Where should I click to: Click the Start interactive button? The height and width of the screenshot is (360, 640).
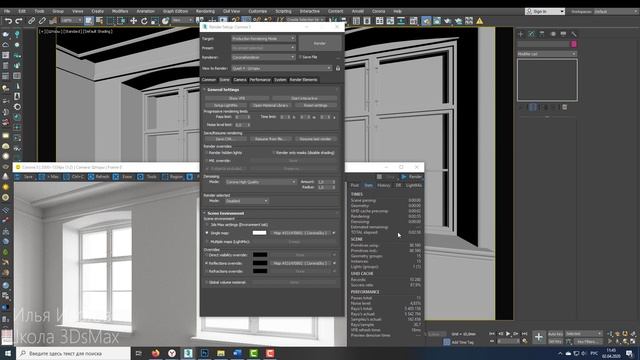point(304,98)
